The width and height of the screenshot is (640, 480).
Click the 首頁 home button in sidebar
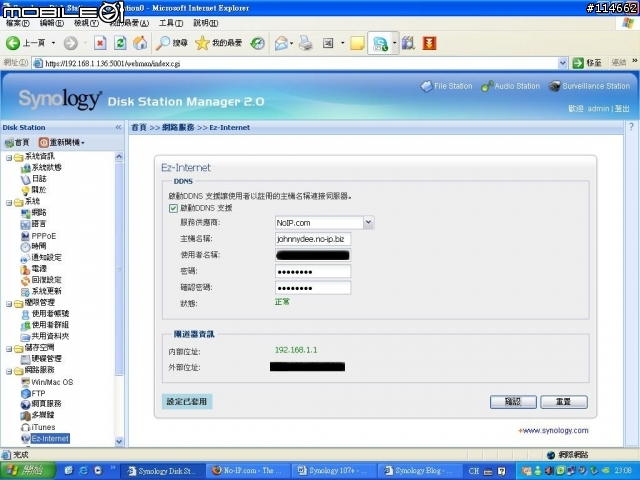[17, 142]
